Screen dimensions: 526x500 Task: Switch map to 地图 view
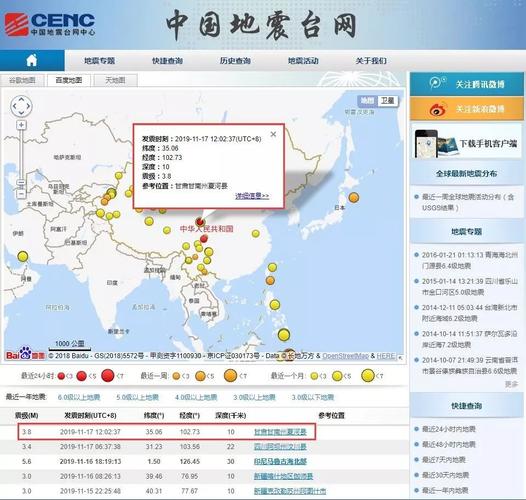coord(368,101)
